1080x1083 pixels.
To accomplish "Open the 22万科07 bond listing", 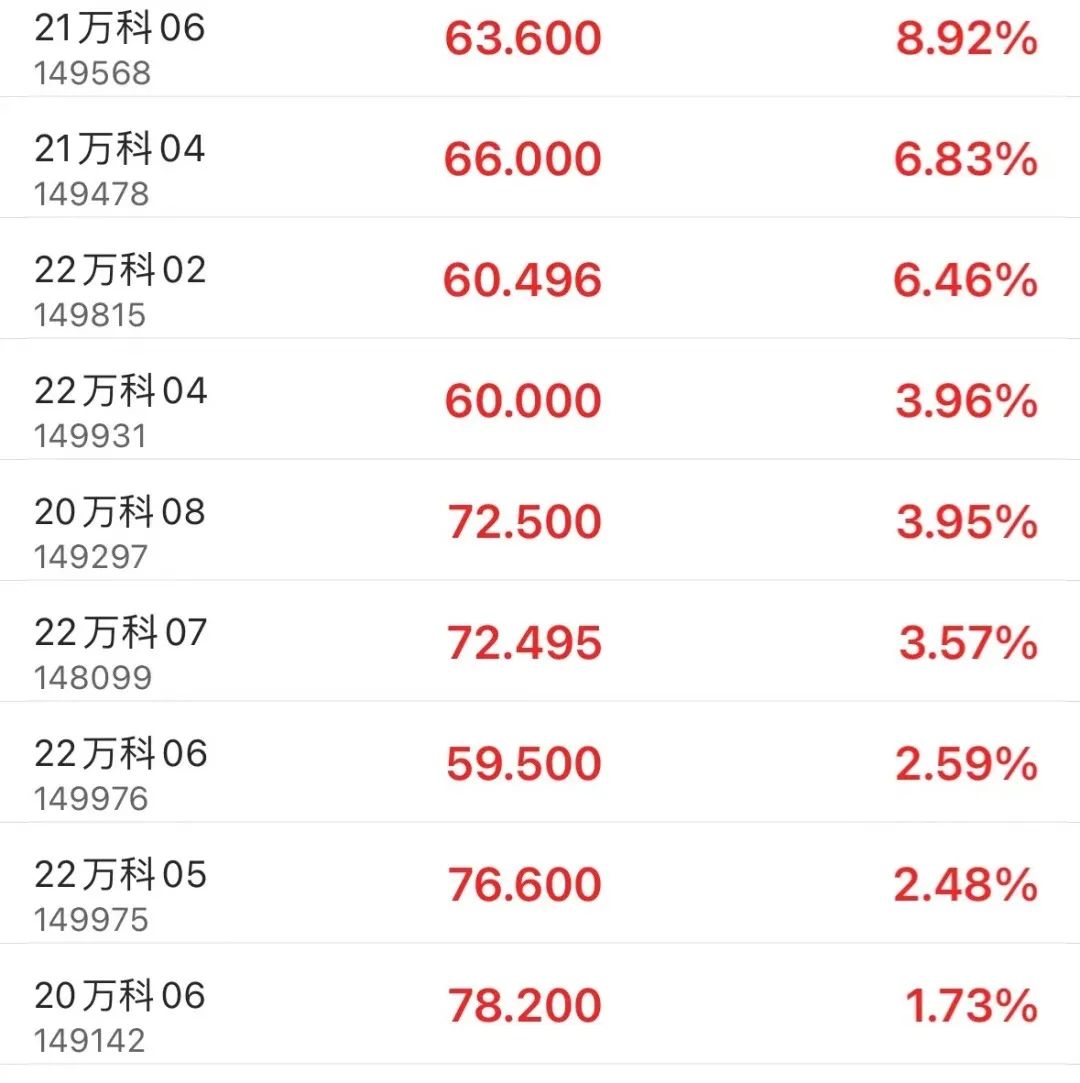I will [x=120, y=633].
